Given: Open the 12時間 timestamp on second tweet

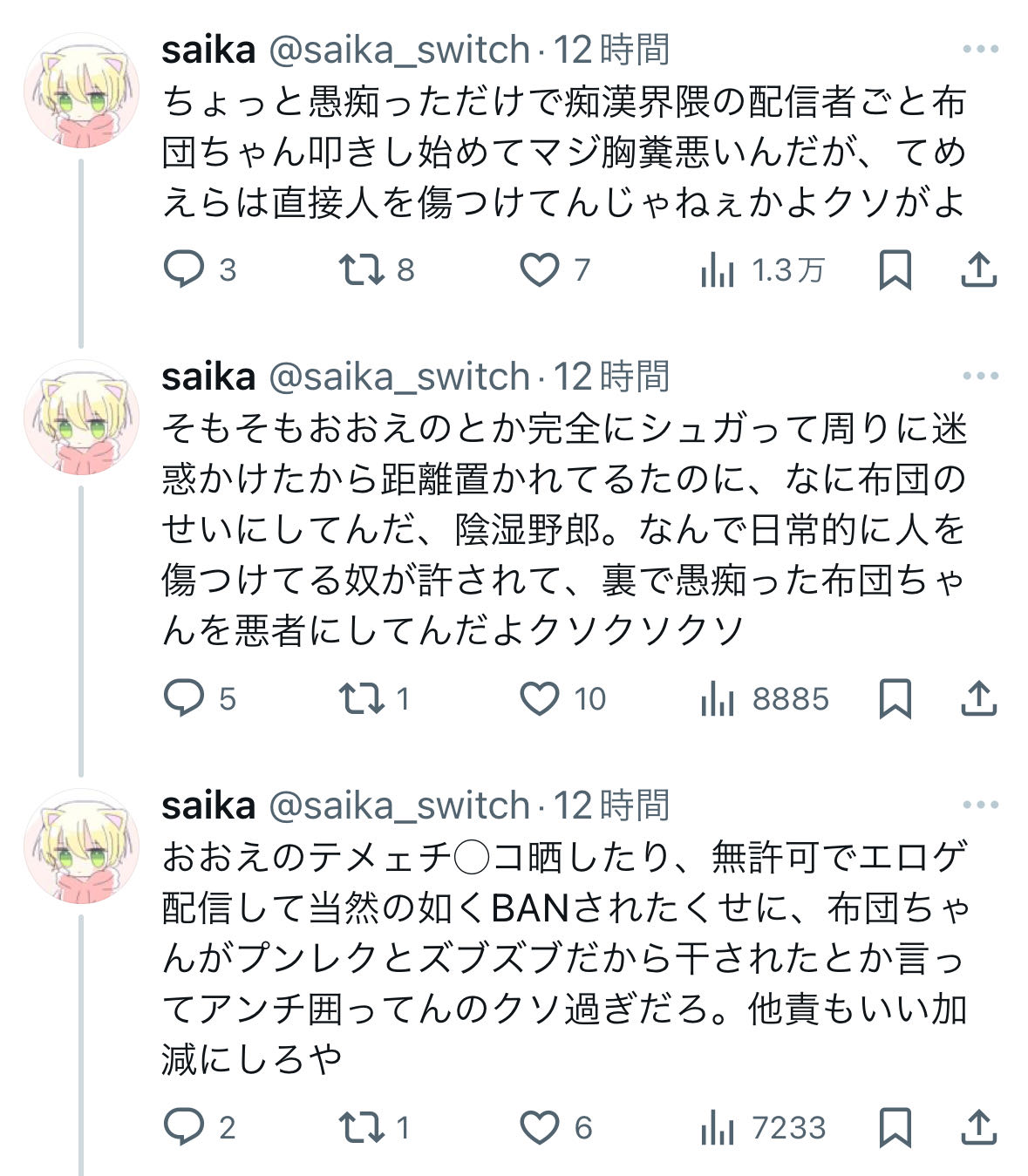Looking at the screenshot, I should click(x=612, y=377).
